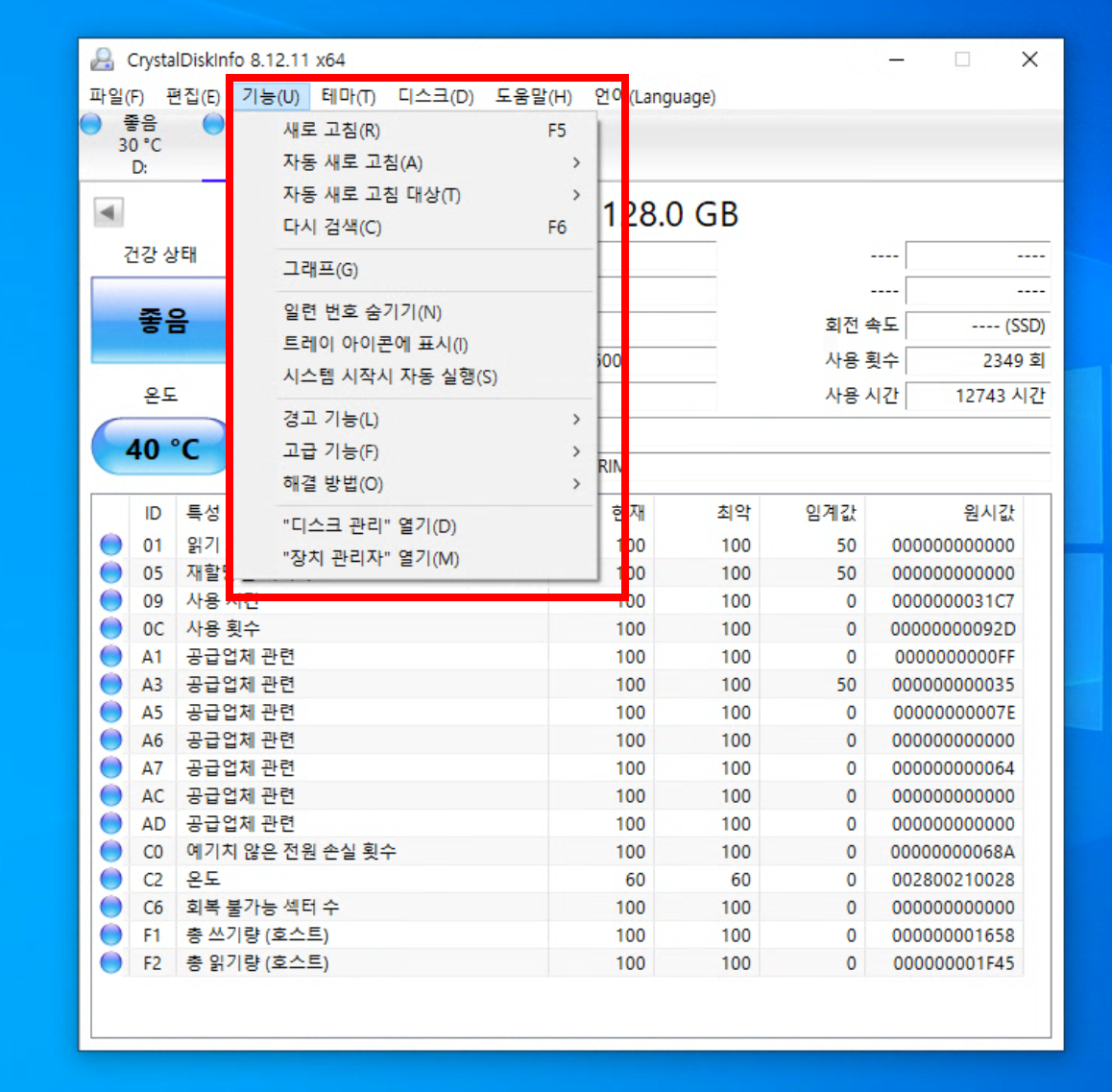Close the open 기능(U) menu
The image size is (1112, 1092).
[271, 96]
